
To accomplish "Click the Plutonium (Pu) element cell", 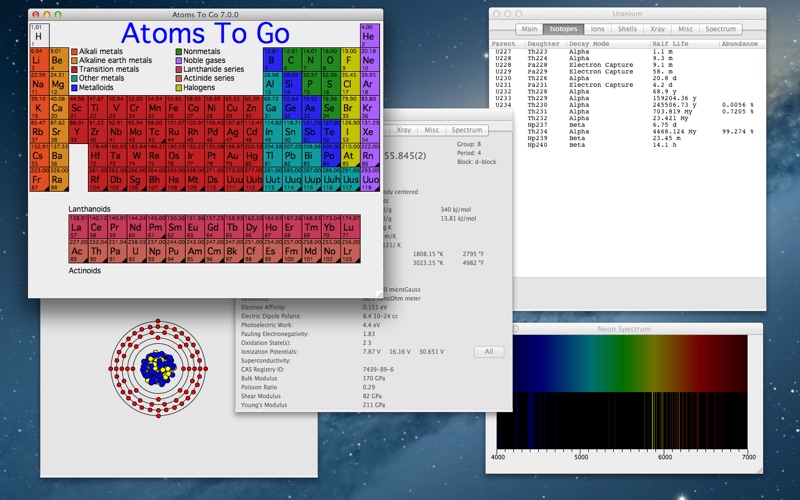I will [176, 251].
